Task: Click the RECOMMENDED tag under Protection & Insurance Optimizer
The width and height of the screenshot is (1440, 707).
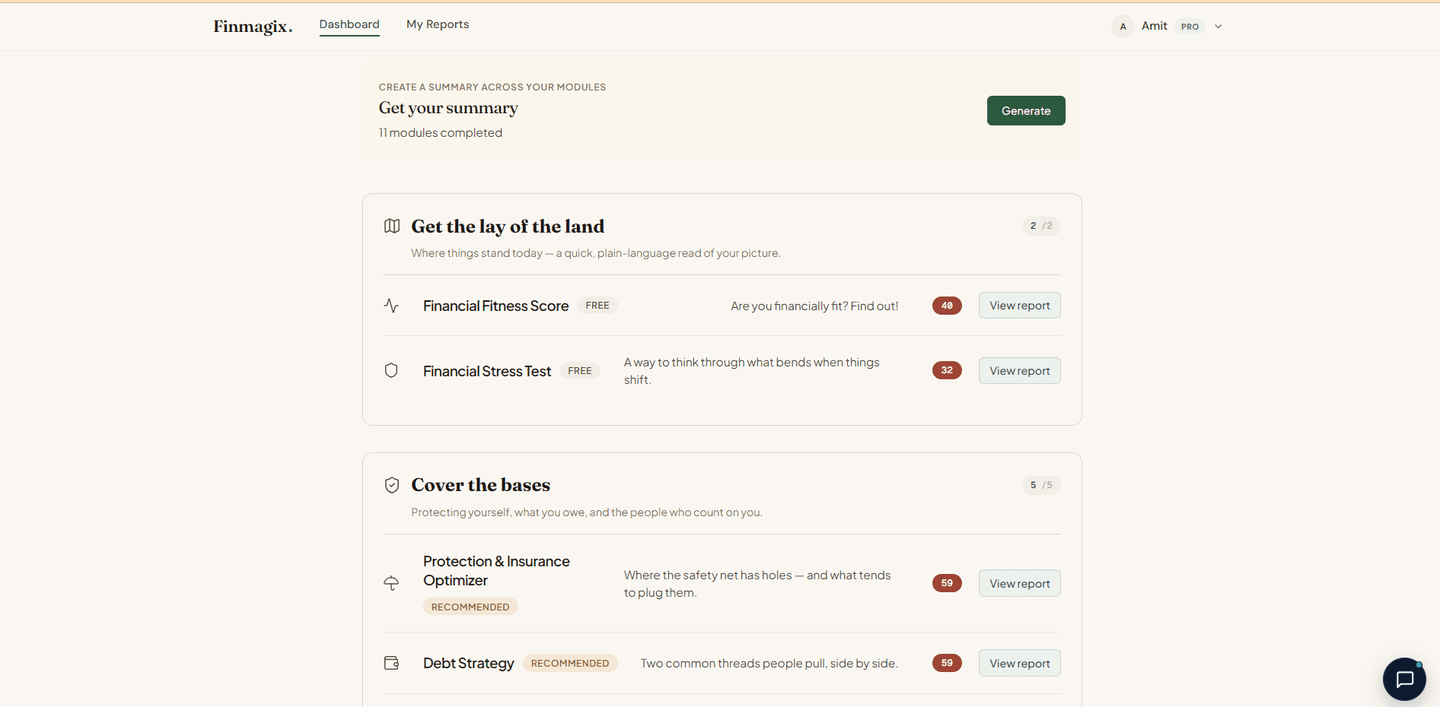Action: 470,607
